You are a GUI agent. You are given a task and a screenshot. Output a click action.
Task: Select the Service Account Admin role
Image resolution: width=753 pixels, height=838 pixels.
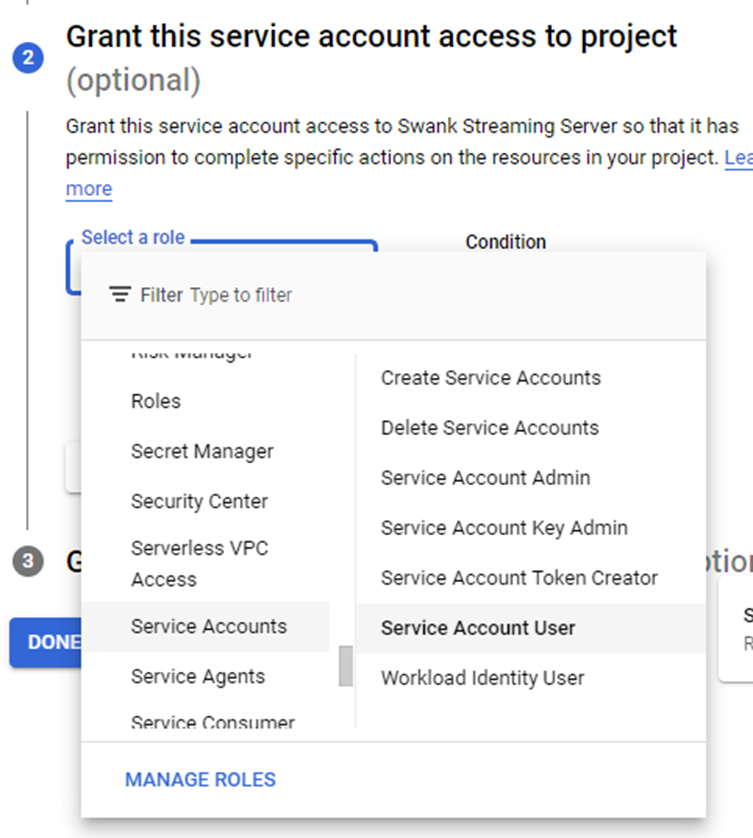click(x=485, y=478)
